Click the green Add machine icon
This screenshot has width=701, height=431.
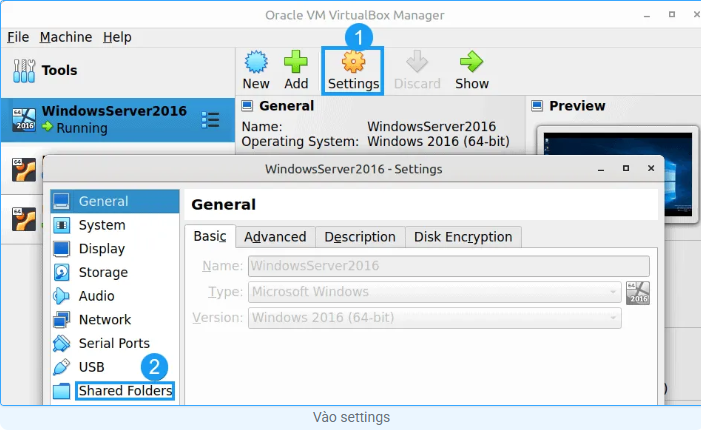296,62
